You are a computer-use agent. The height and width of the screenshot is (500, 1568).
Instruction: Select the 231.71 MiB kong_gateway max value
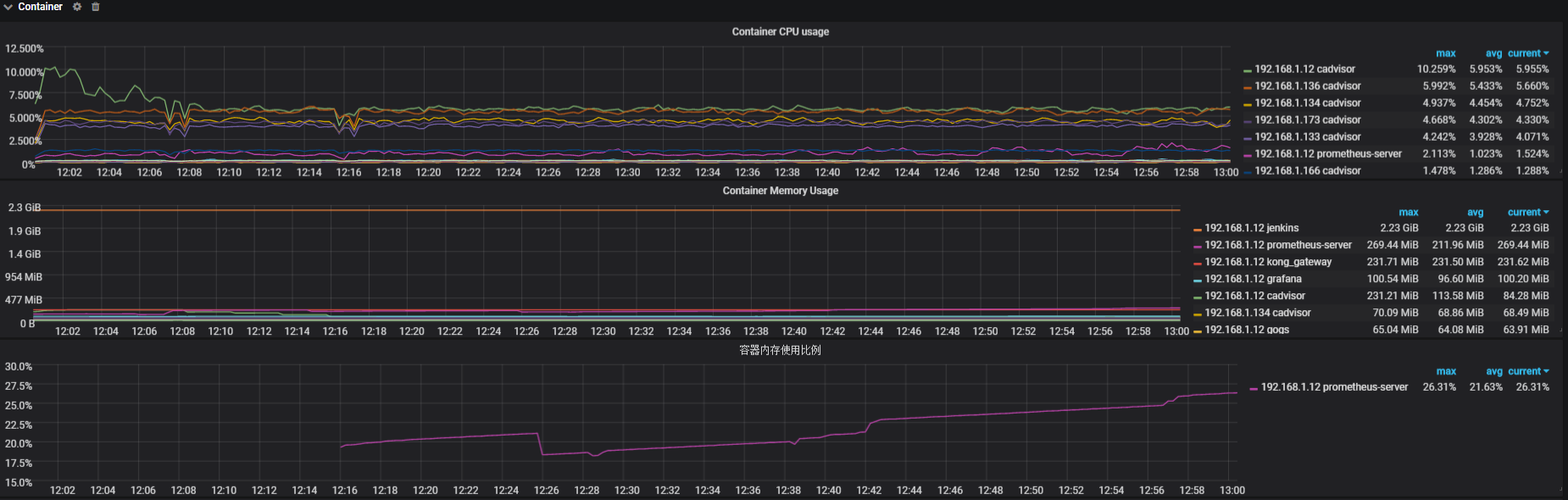pyautogui.click(x=1393, y=263)
